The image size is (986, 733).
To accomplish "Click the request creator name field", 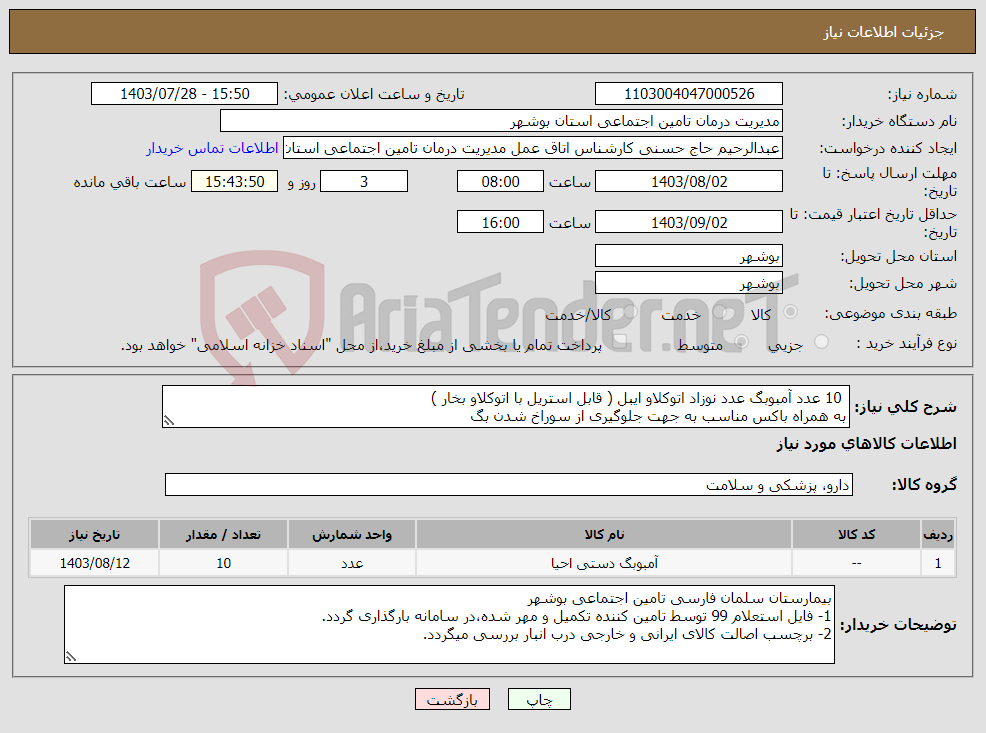I will tap(533, 148).
